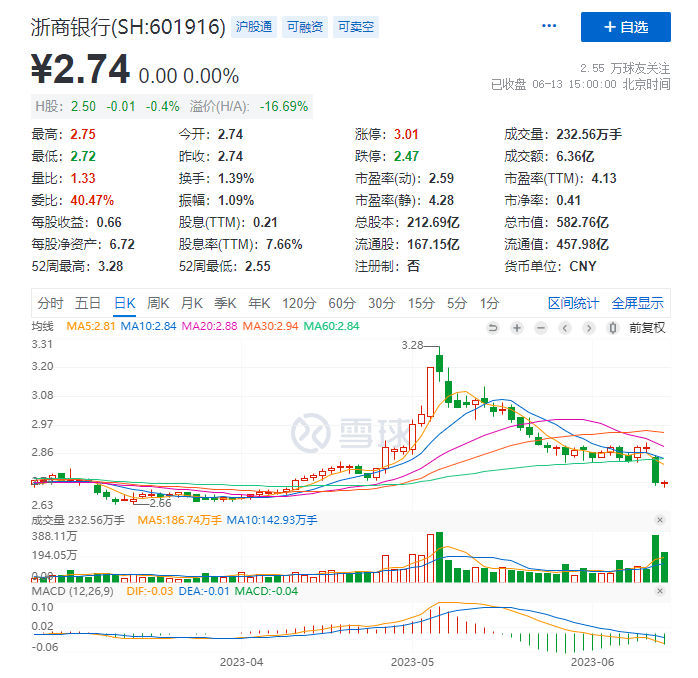
Task: Click the volume MA5:186.74万手 label
Action: point(179,520)
